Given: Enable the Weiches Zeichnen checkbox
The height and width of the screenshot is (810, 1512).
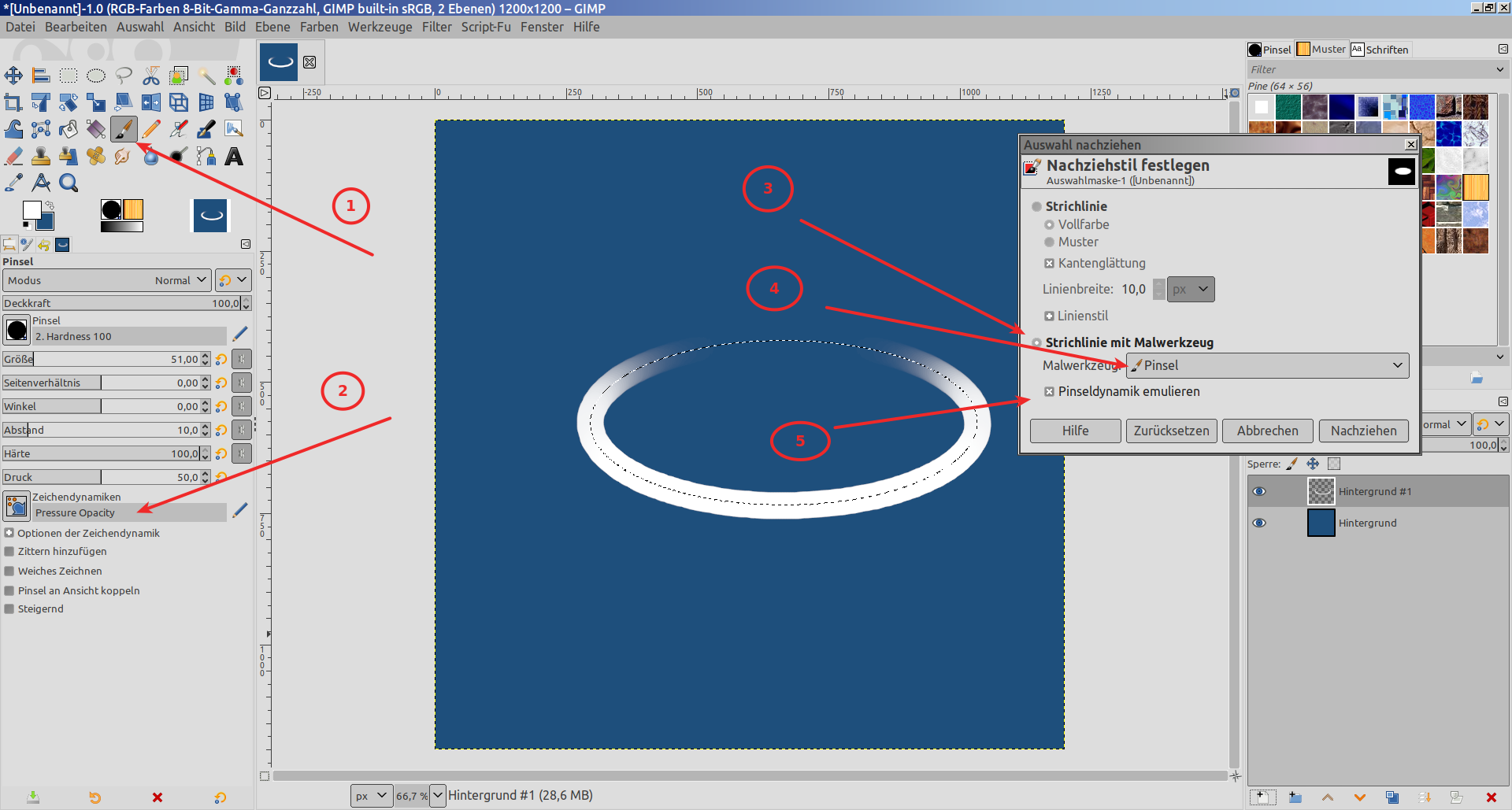Looking at the screenshot, I should [x=9, y=571].
